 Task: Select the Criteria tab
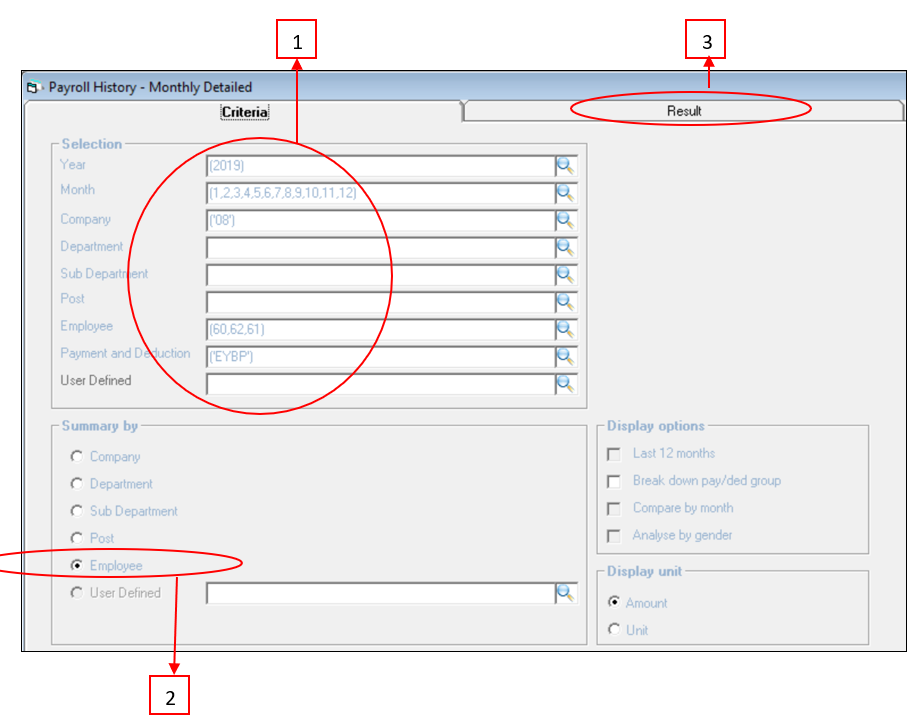244,112
